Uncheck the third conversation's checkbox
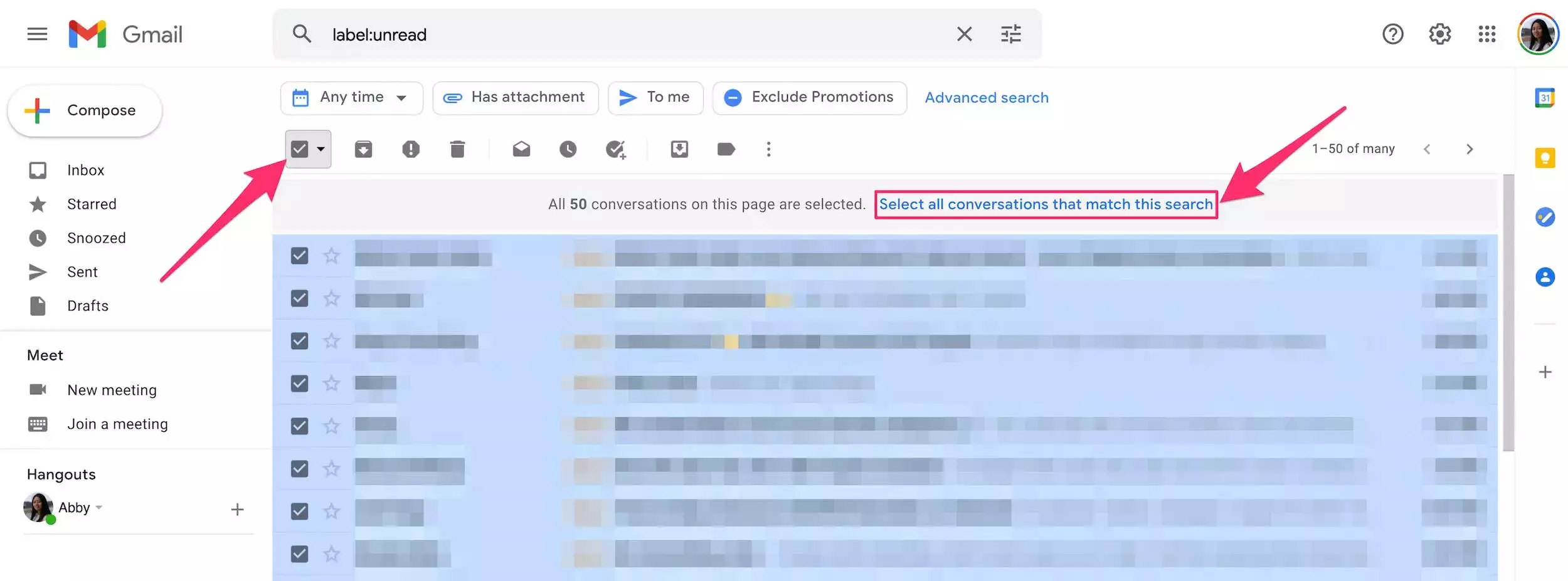Viewport: 1568px width, 581px height. click(300, 341)
